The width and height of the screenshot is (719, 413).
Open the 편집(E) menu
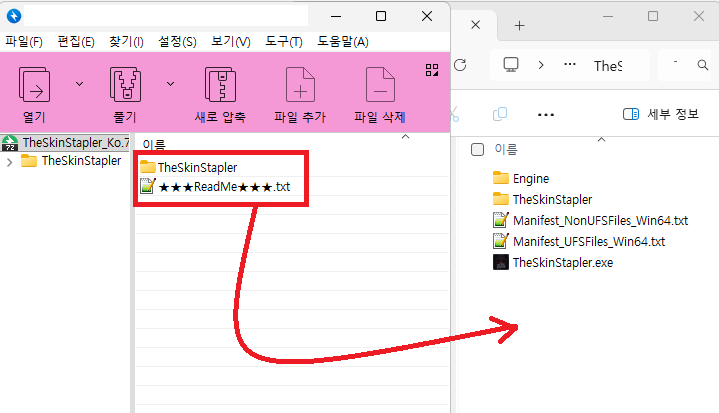click(76, 42)
